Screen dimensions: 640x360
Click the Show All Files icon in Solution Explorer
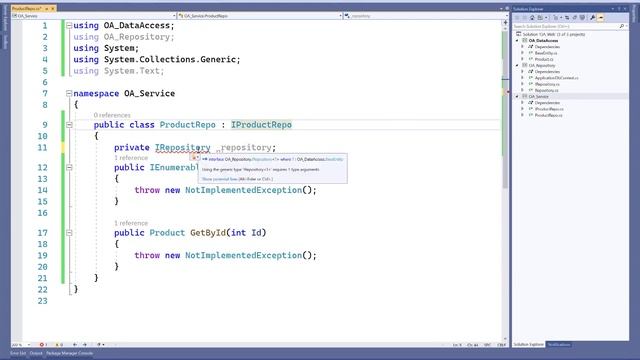582,18
